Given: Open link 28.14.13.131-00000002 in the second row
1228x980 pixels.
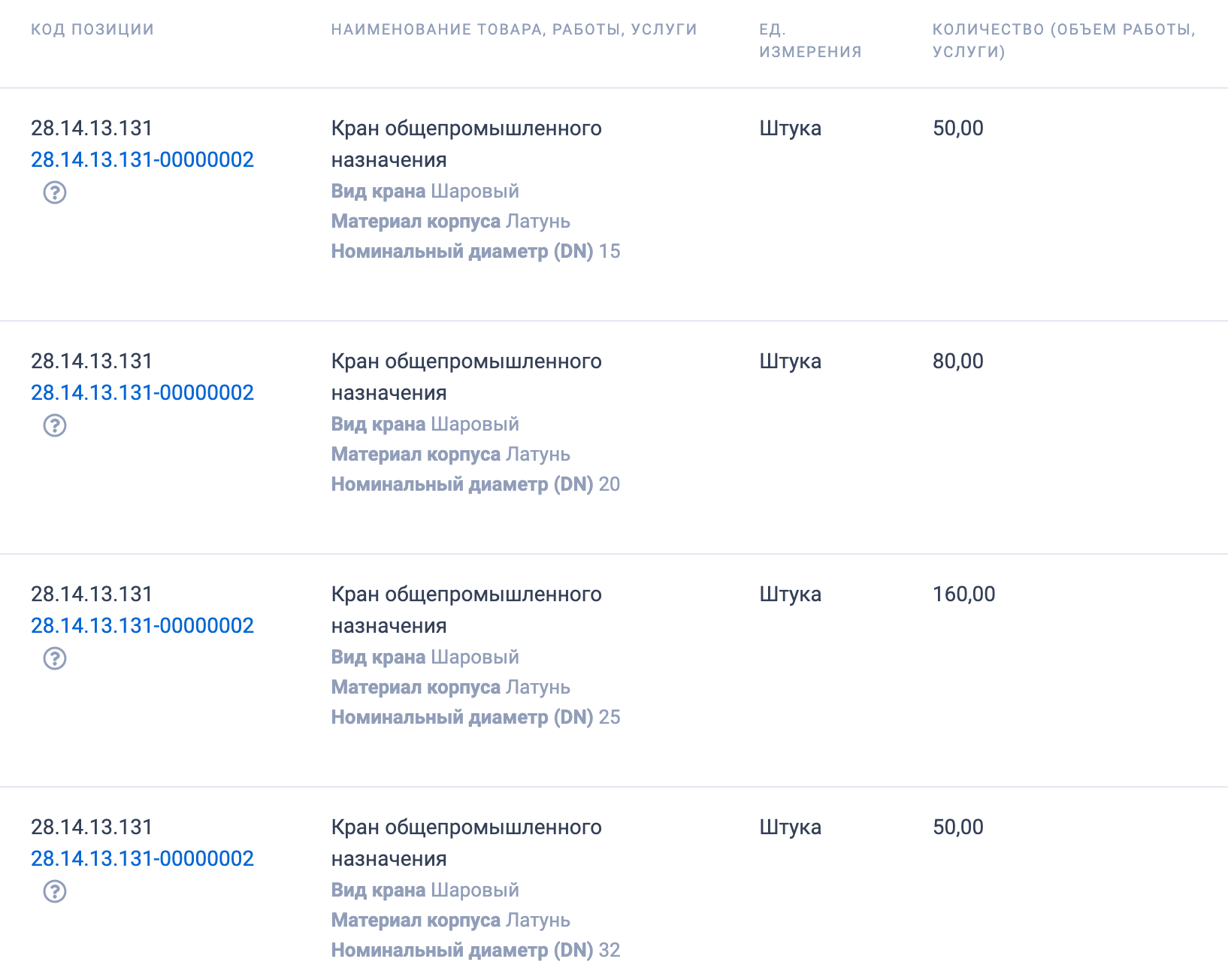Looking at the screenshot, I should click(142, 392).
